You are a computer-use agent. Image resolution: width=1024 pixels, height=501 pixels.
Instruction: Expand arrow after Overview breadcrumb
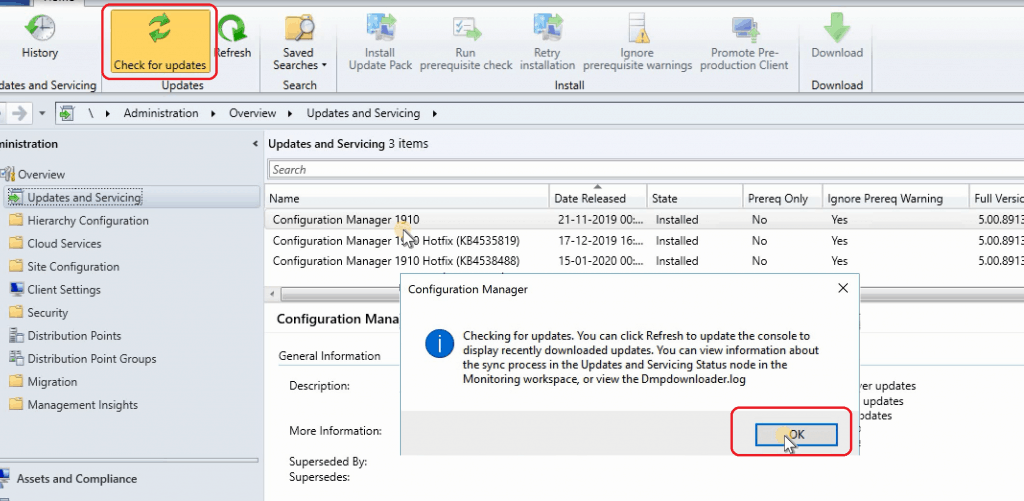tap(291, 114)
